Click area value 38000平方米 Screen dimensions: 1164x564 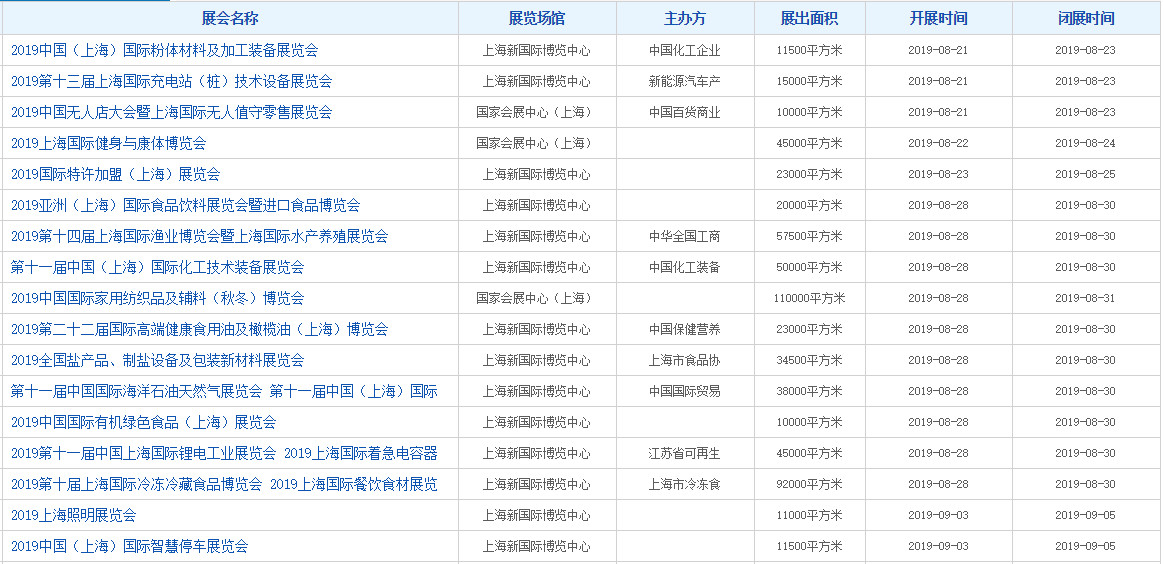(809, 391)
